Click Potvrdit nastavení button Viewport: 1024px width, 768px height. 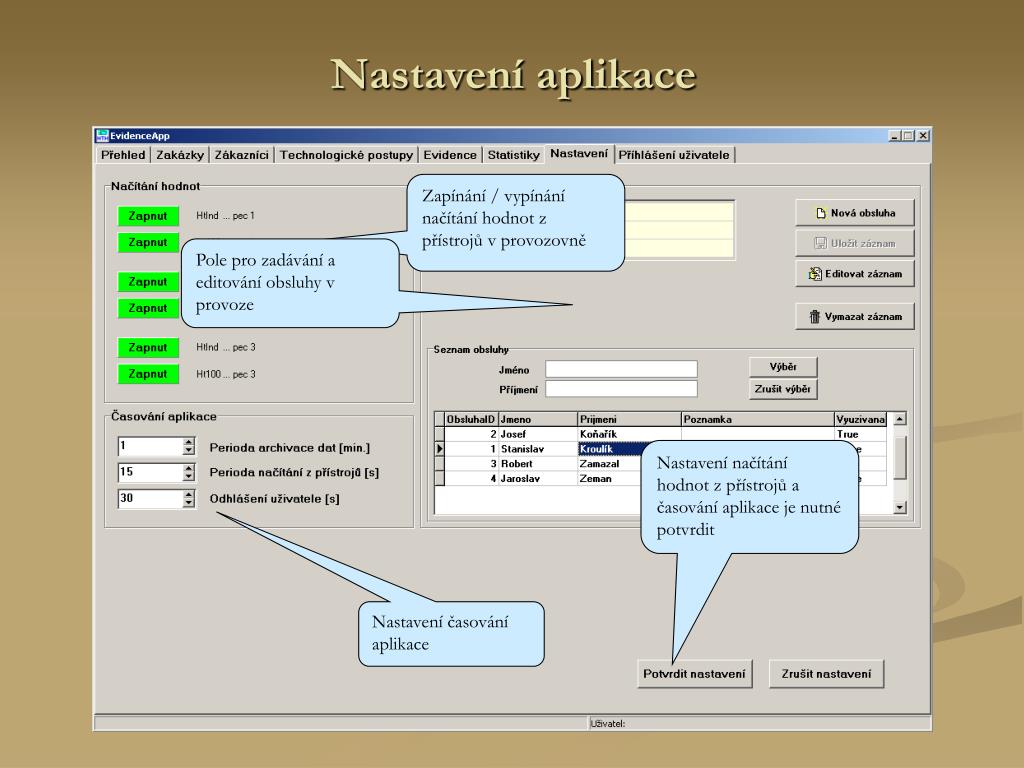[x=694, y=674]
